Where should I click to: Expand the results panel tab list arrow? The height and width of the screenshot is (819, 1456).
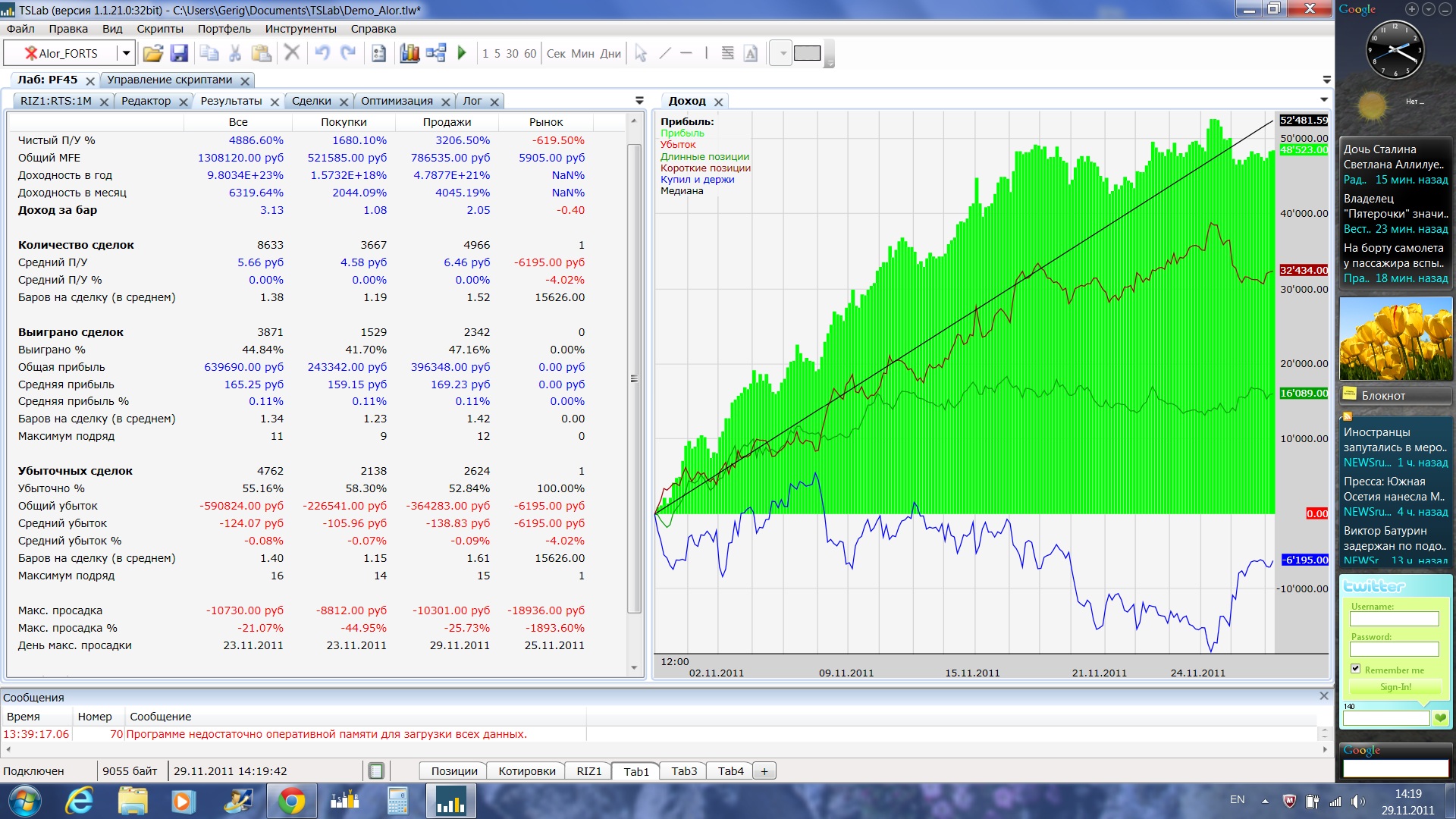click(x=639, y=101)
